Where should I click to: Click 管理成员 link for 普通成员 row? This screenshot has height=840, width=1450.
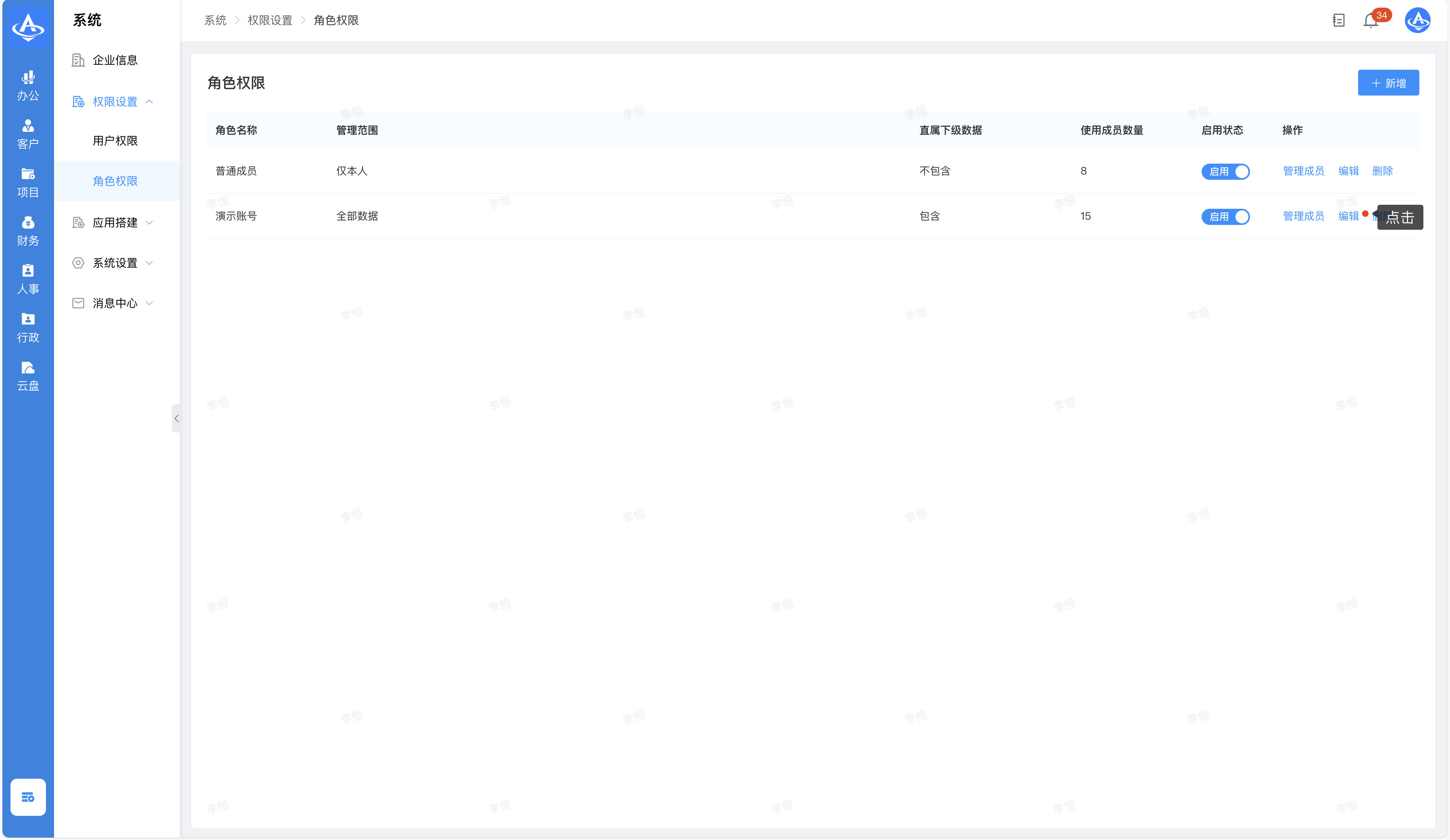coord(1303,171)
